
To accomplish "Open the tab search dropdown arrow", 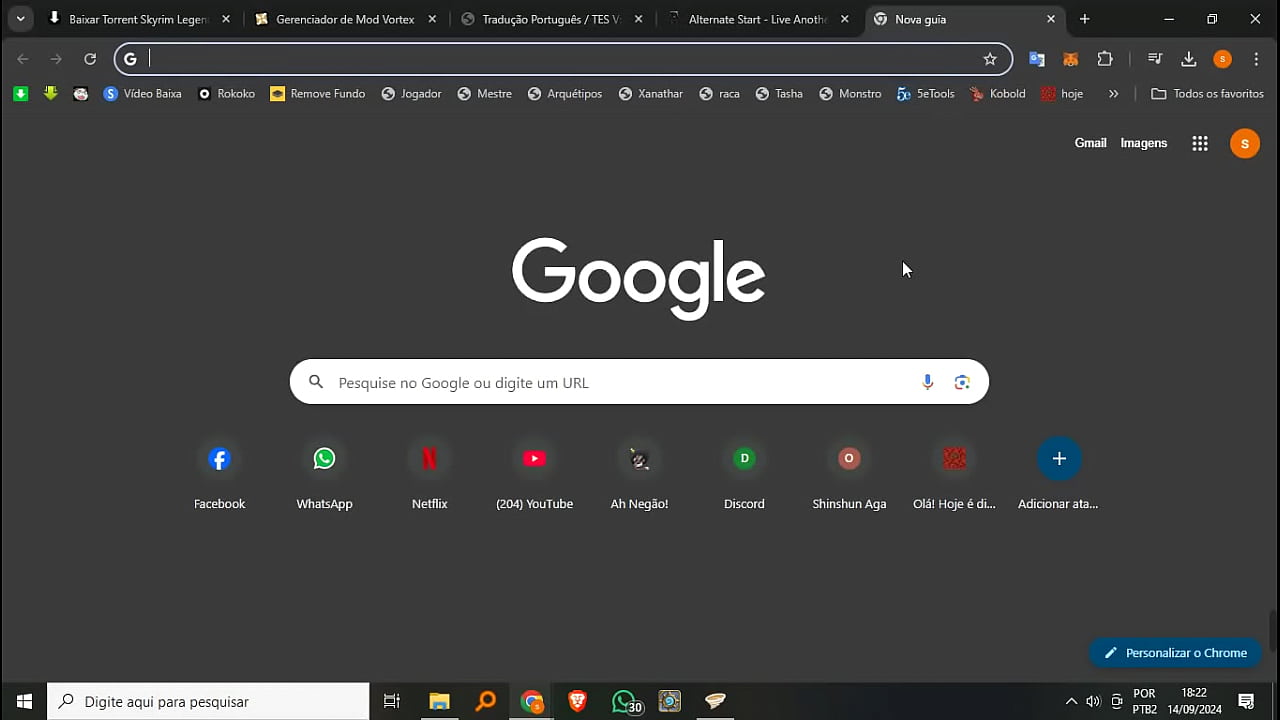I will point(20,18).
